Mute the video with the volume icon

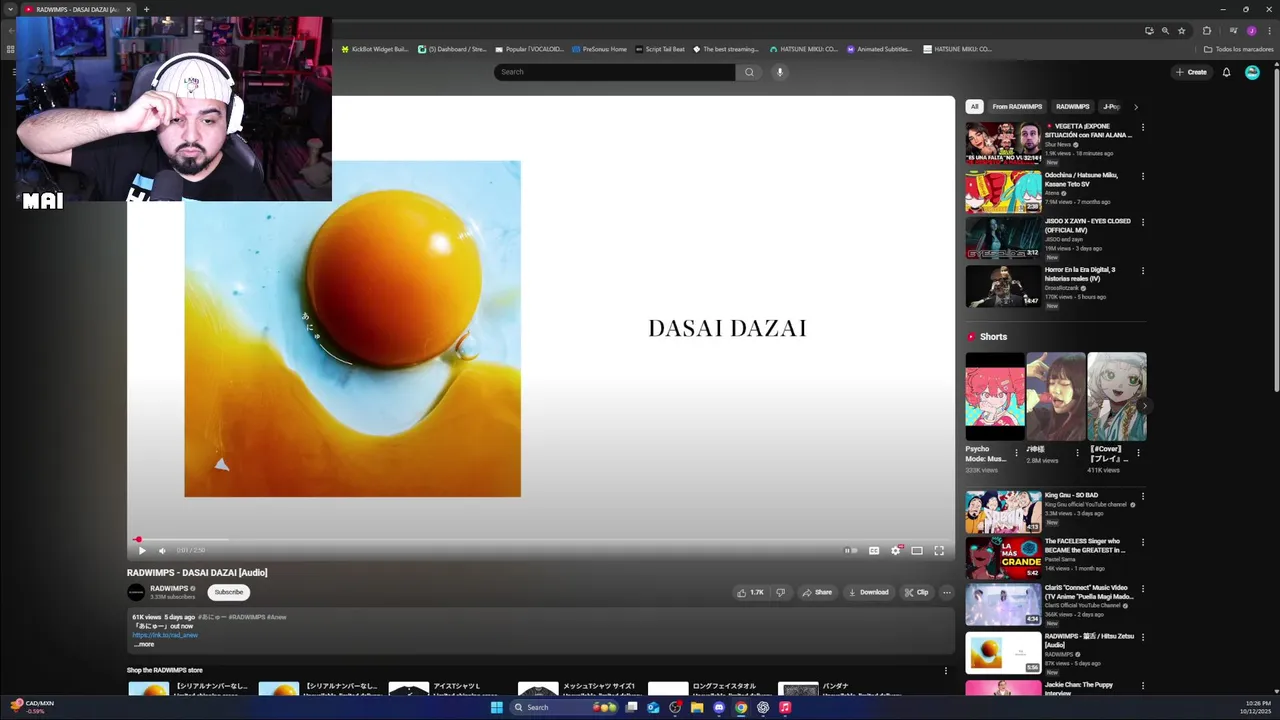tap(162, 550)
